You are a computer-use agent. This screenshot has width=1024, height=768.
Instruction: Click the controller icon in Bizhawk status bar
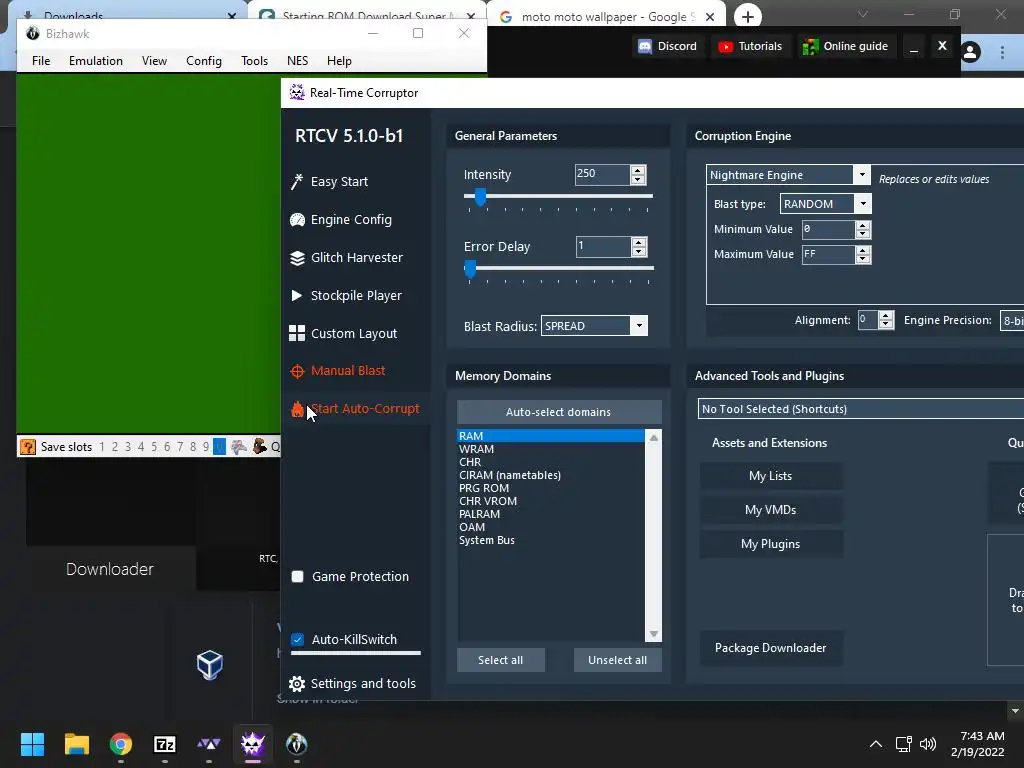click(239, 447)
